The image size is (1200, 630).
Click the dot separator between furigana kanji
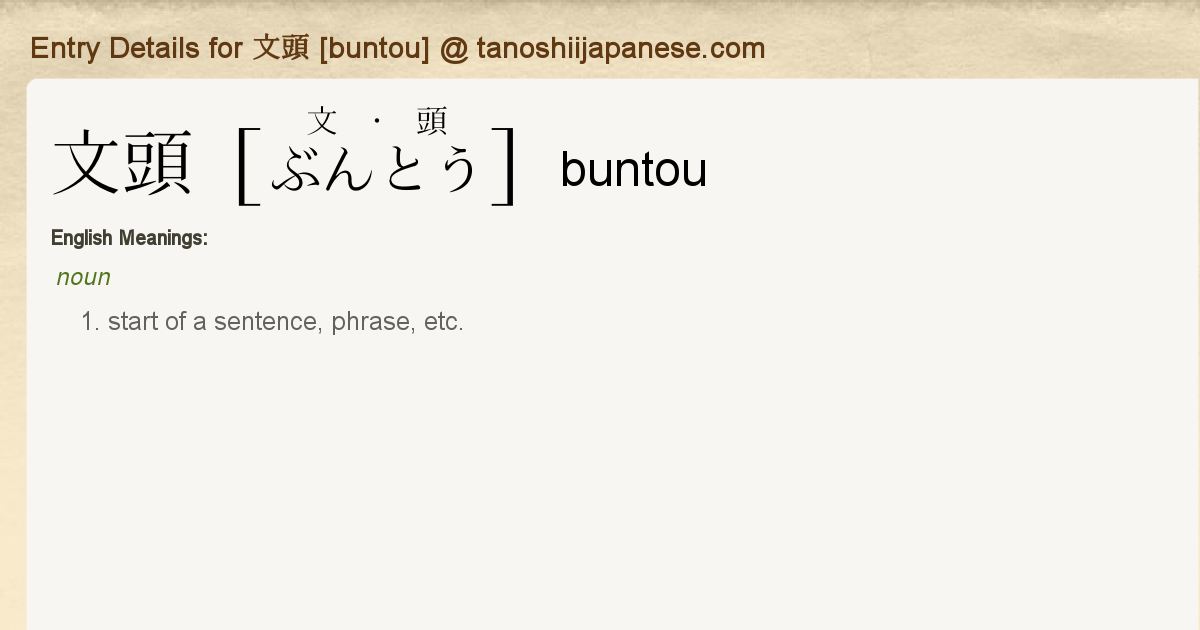(377, 122)
